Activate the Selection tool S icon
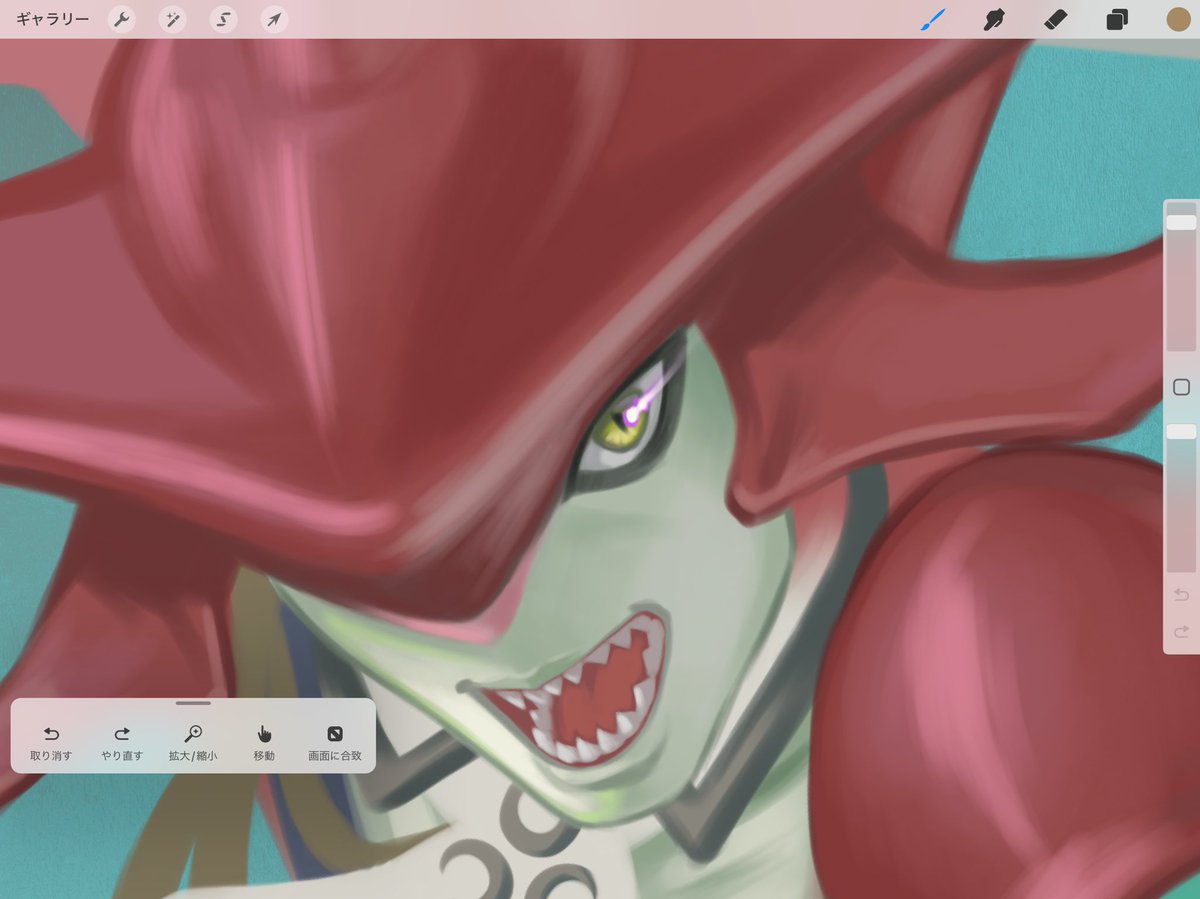 (x=224, y=19)
